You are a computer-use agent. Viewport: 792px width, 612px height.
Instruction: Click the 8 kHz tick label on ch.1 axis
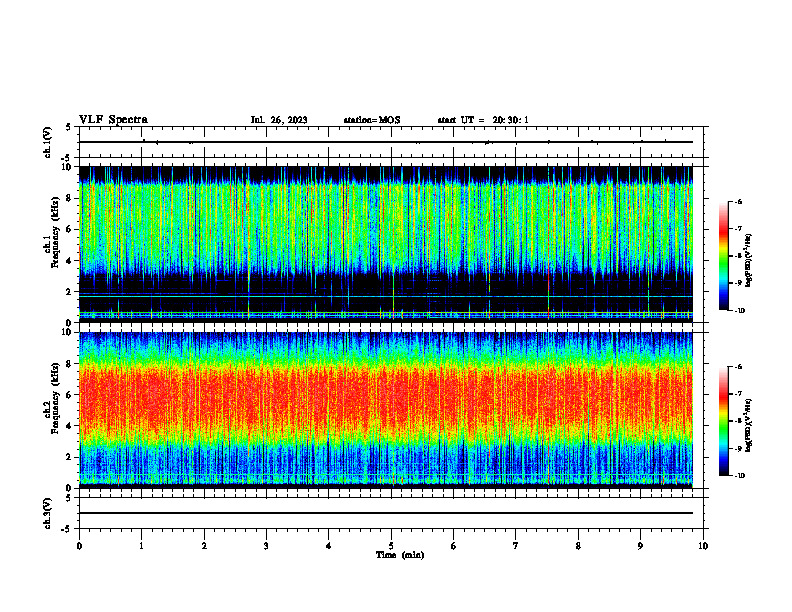pos(70,198)
